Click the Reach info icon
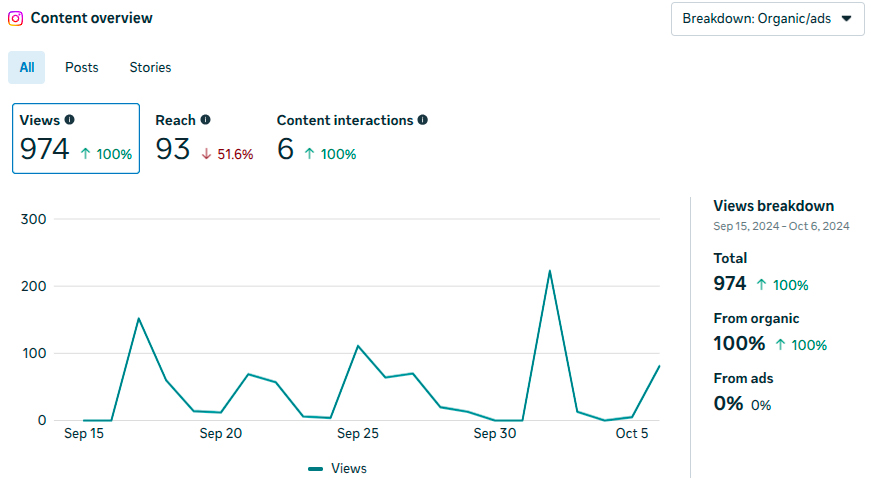 [x=206, y=119]
